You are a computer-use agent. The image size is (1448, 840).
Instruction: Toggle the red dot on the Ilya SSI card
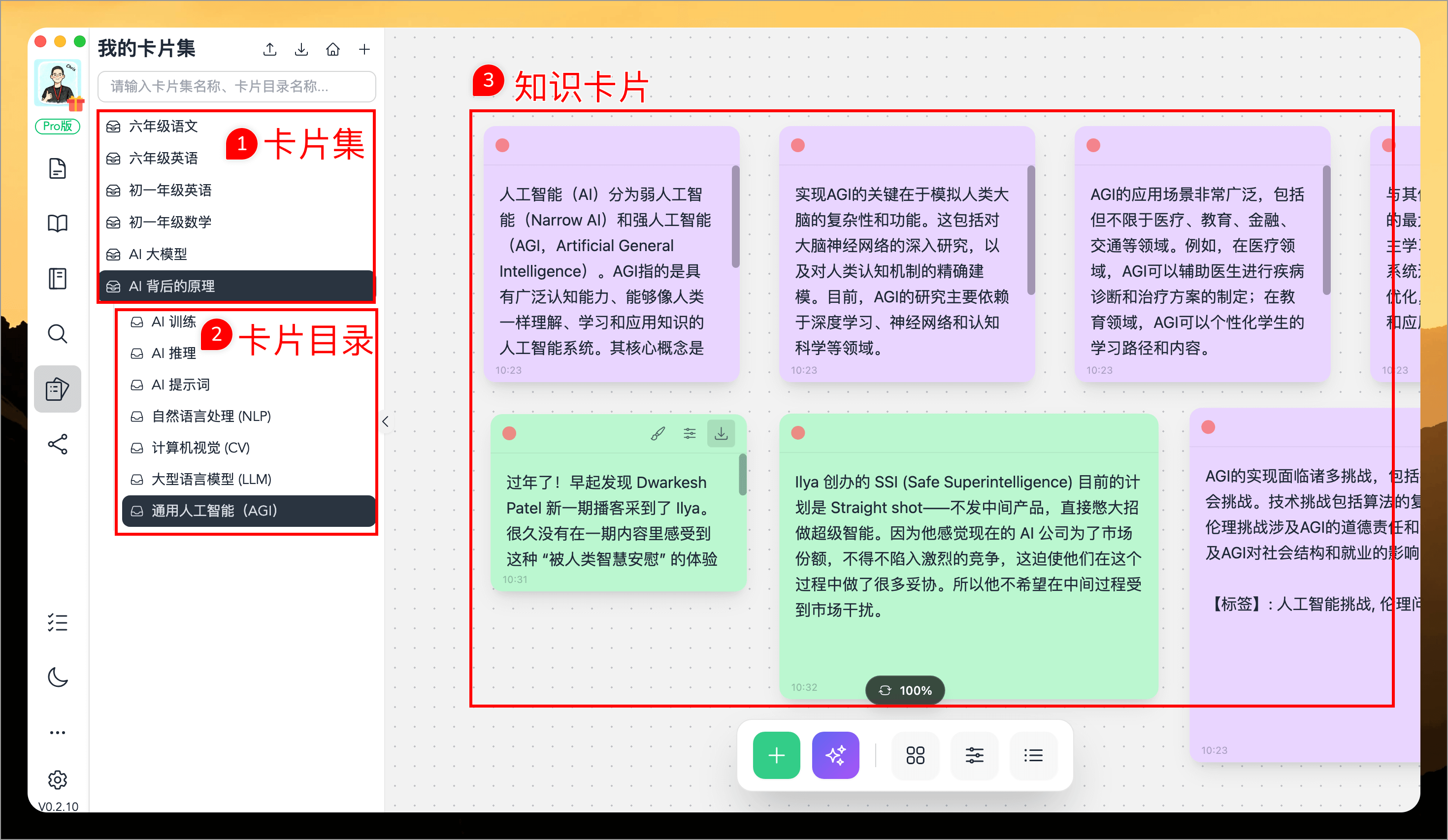click(797, 433)
